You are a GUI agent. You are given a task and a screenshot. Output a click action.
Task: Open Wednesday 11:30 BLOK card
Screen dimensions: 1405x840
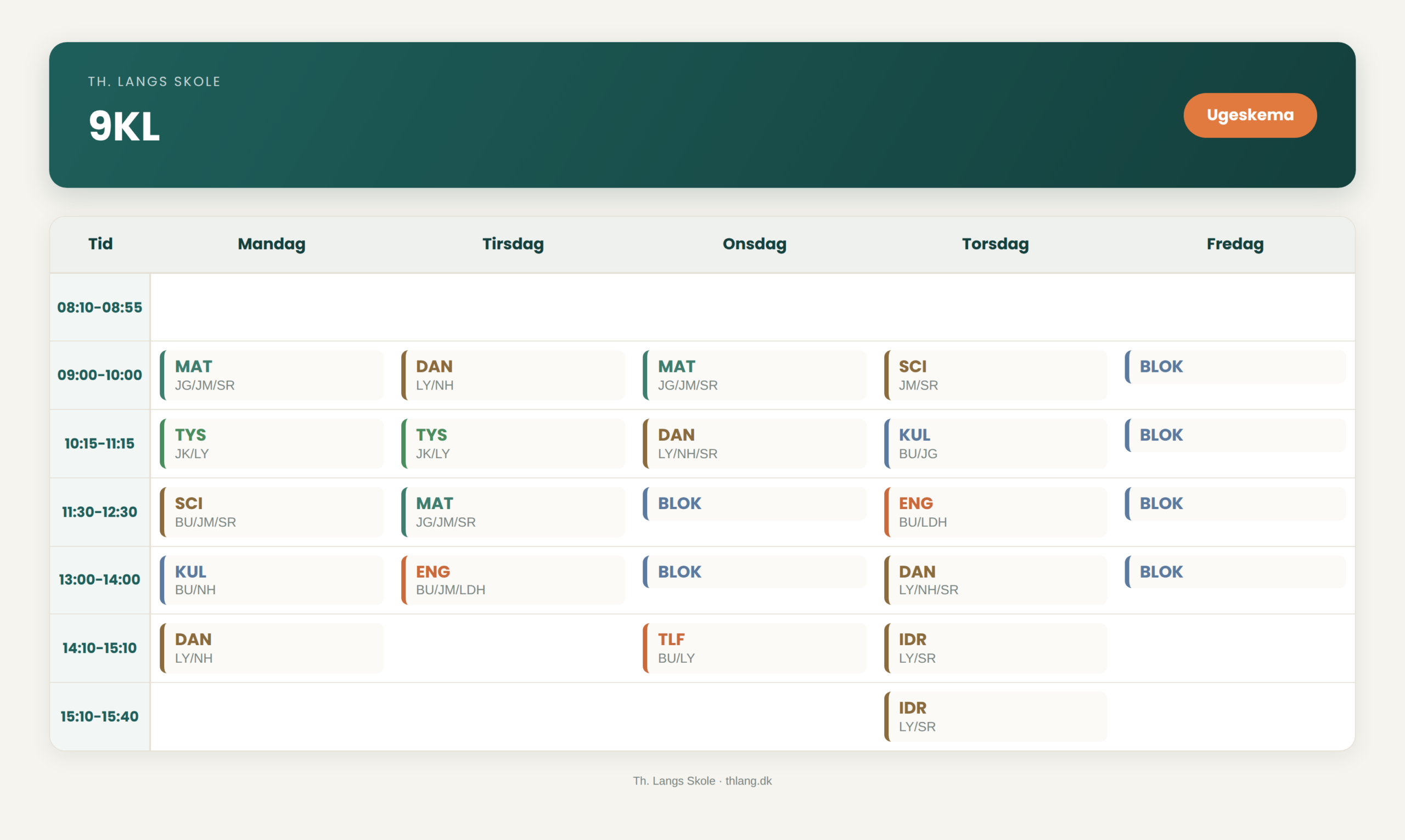pos(755,504)
